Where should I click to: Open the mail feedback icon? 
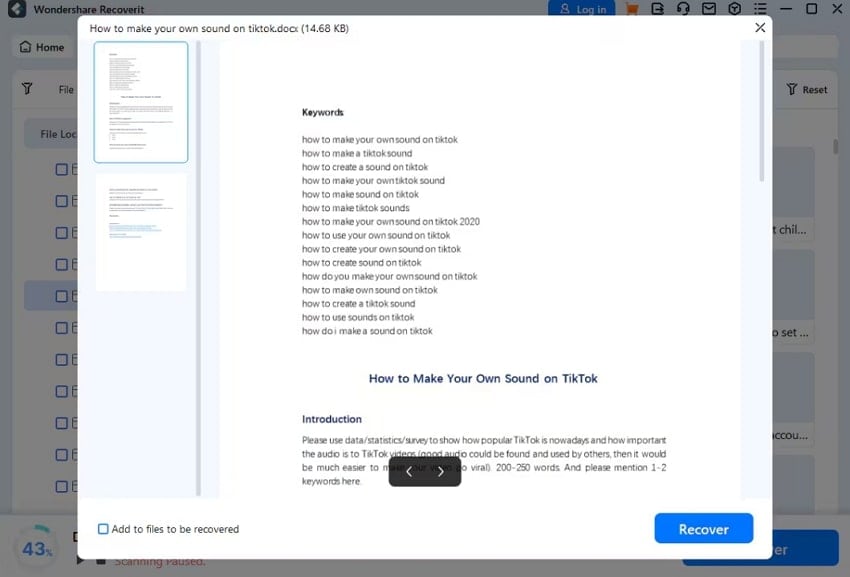[709, 9]
